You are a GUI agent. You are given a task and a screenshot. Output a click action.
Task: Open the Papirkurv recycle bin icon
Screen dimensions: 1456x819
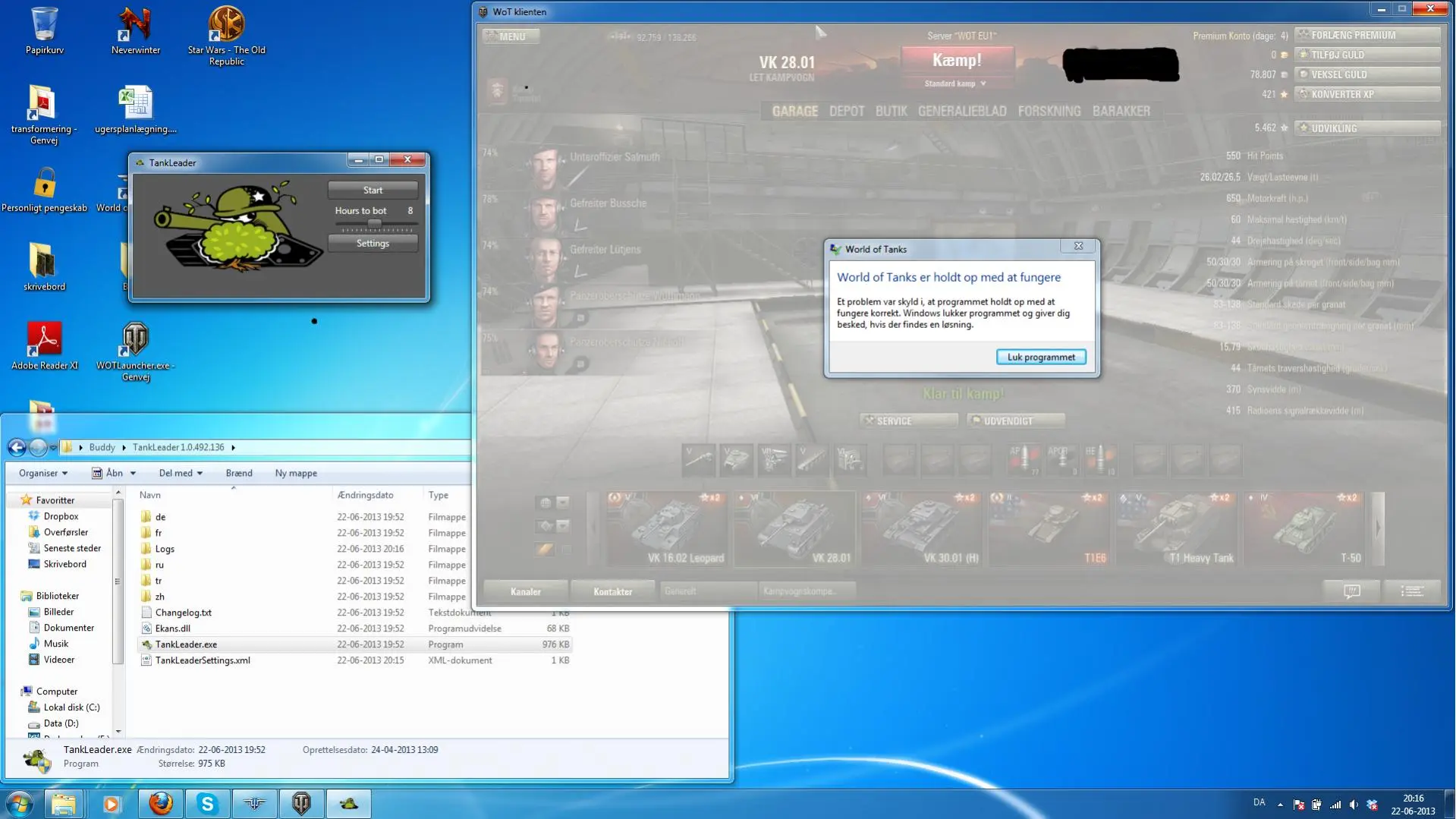click(44, 30)
